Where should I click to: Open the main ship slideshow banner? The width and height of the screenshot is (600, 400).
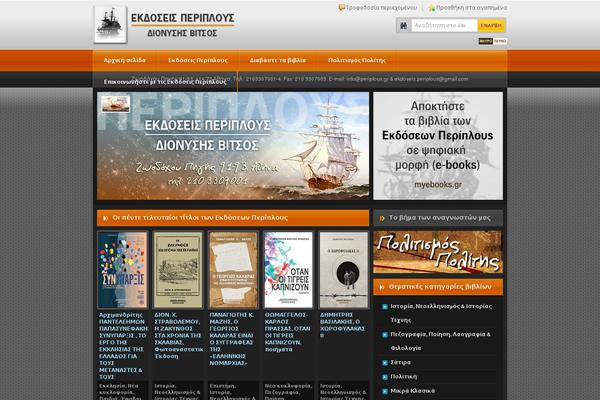233,146
